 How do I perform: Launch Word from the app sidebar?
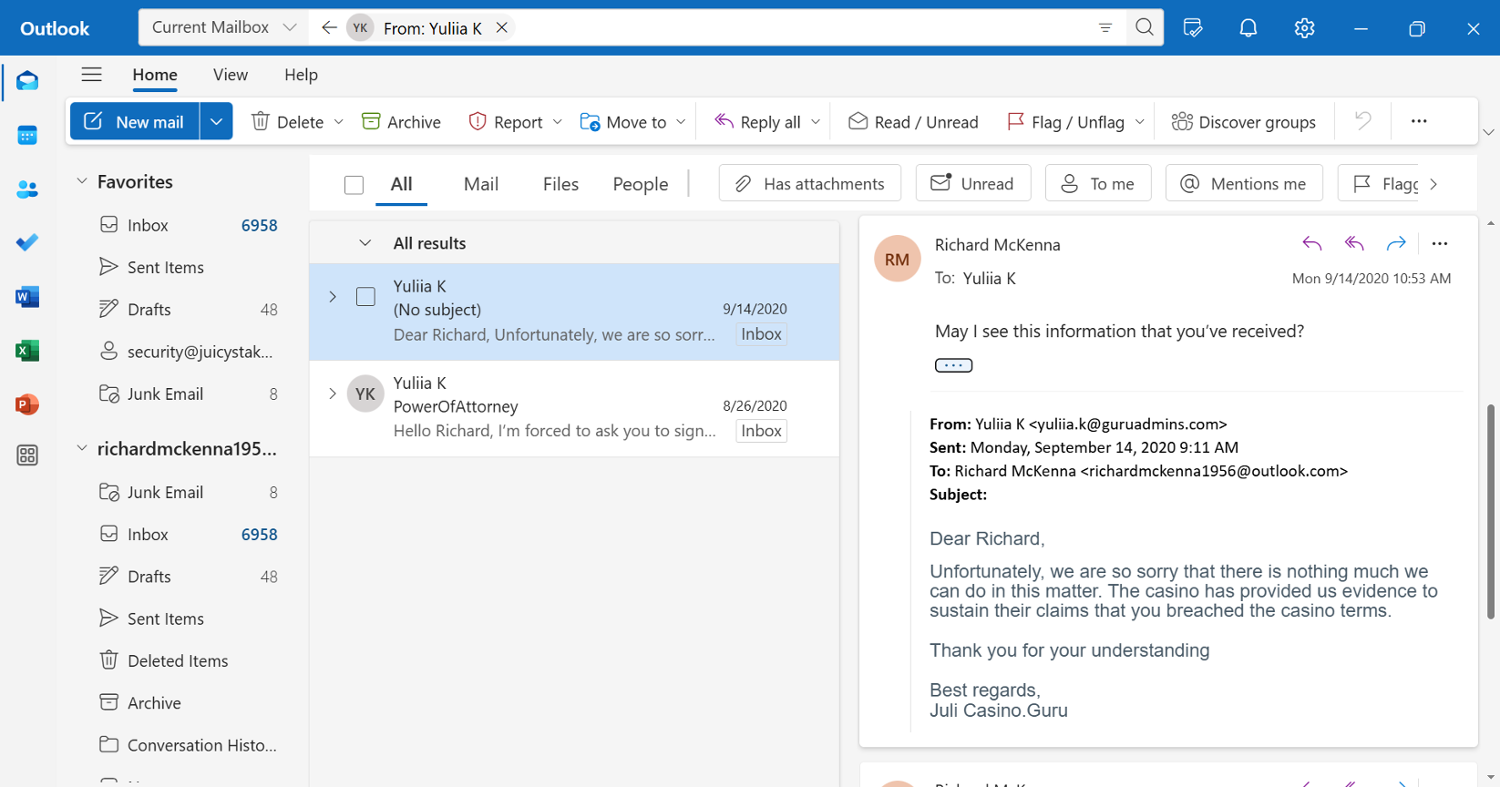(x=27, y=297)
